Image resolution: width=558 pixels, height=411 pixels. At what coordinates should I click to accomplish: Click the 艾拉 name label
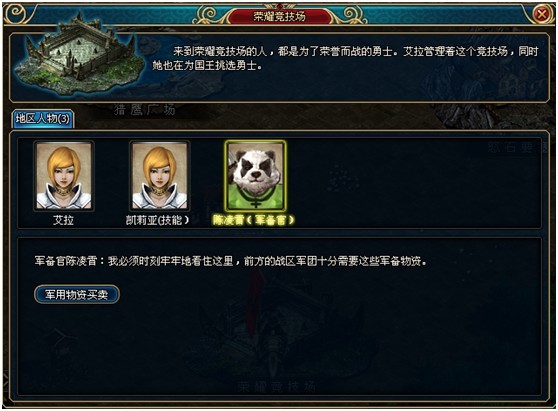[64, 220]
